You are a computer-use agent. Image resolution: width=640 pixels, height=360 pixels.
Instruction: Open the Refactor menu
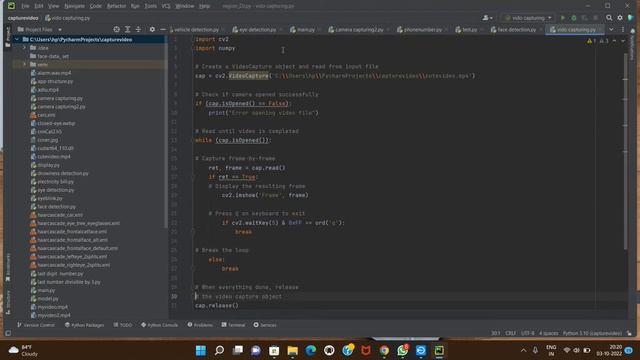tap(116, 6)
